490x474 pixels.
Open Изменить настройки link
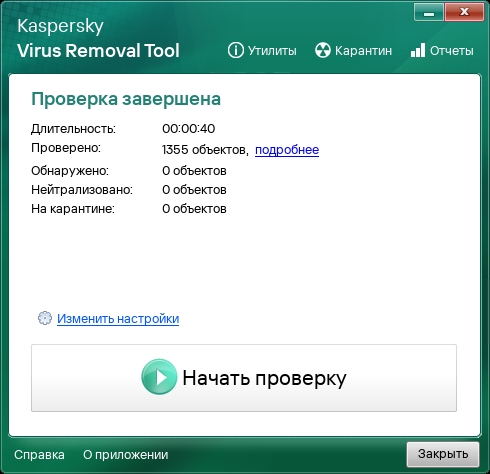118,319
